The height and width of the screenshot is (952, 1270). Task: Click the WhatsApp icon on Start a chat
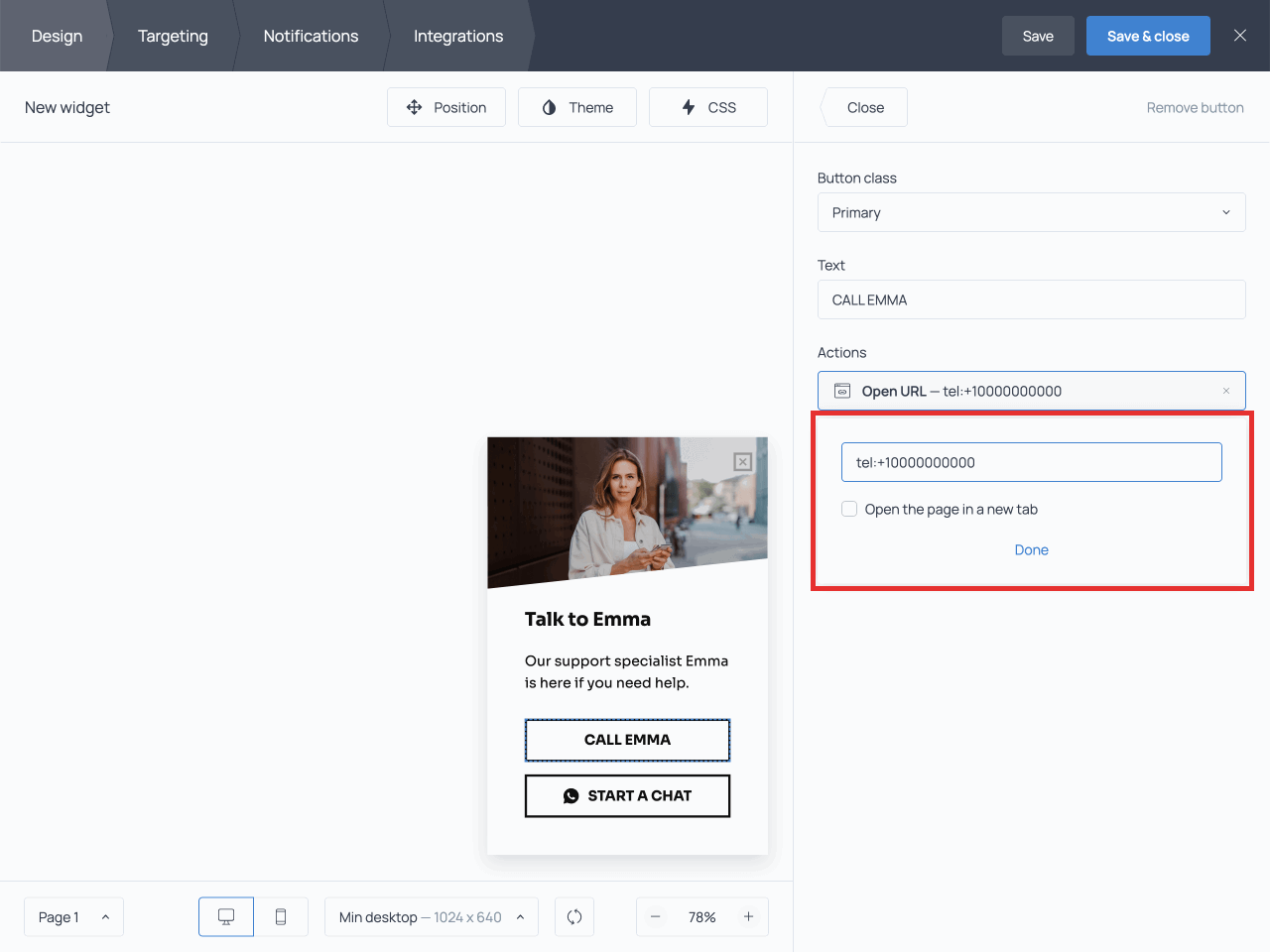tap(571, 795)
